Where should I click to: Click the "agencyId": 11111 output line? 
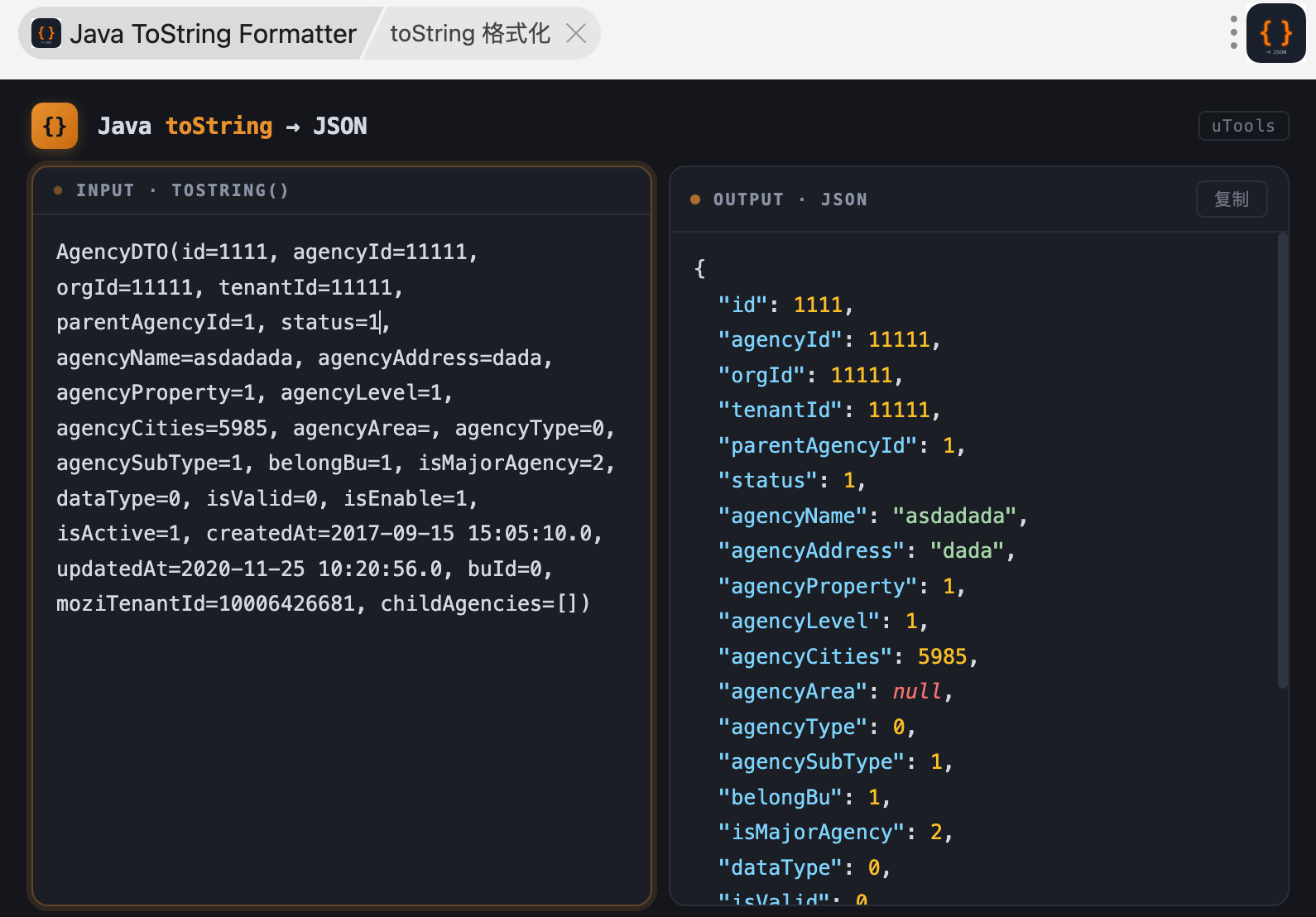(x=830, y=339)
